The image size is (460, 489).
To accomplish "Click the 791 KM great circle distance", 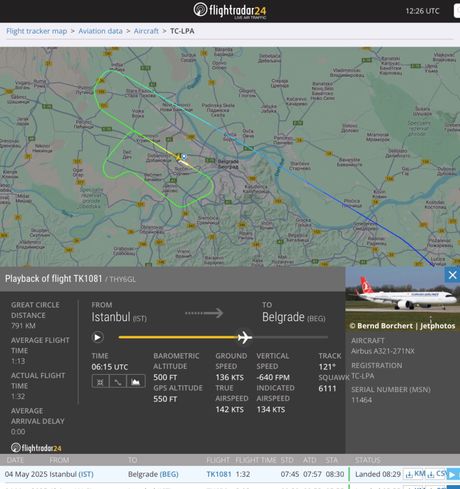I will click(x=23, y=326).
